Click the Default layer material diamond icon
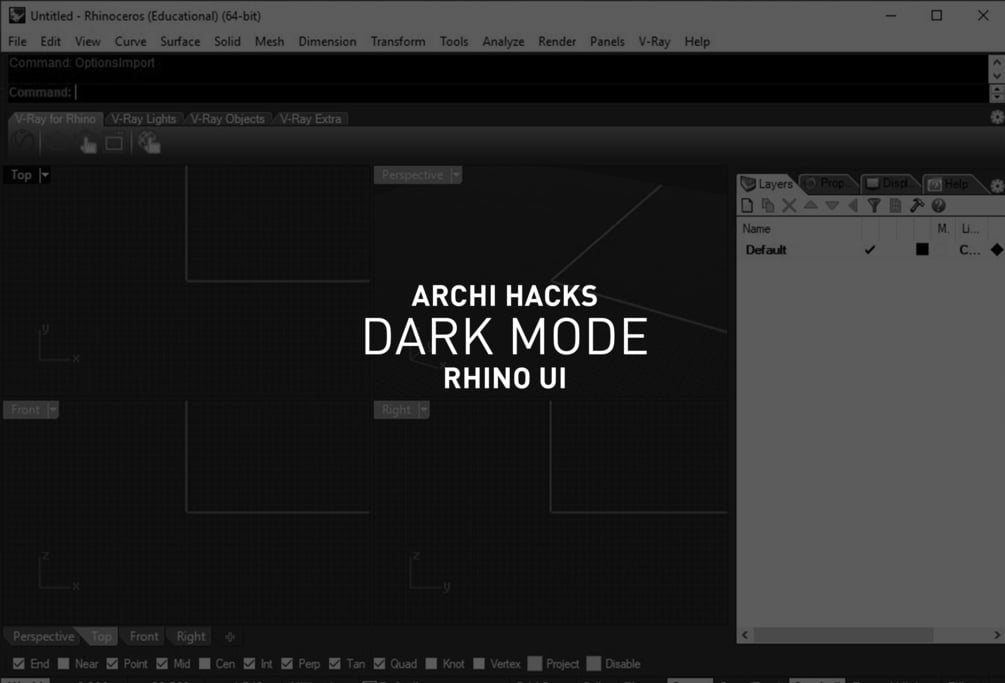This screenshot has height=683, width=1005. (996, 250)
